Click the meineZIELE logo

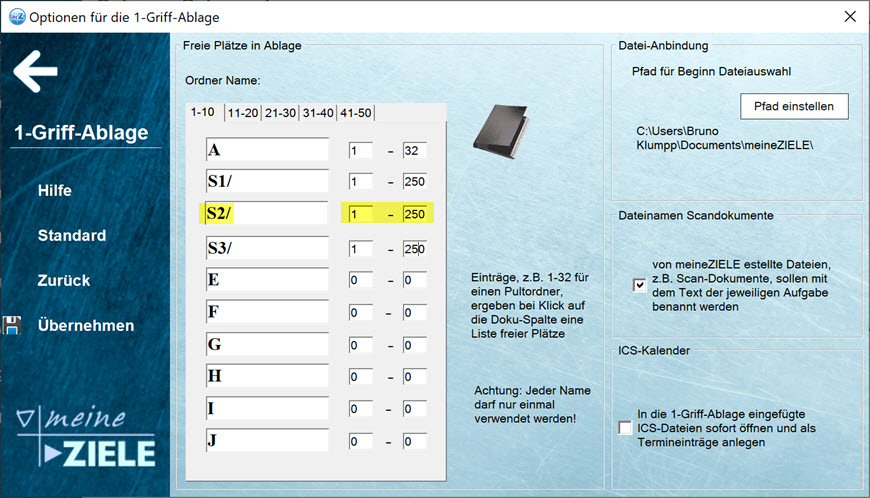(x=88, y=438)
